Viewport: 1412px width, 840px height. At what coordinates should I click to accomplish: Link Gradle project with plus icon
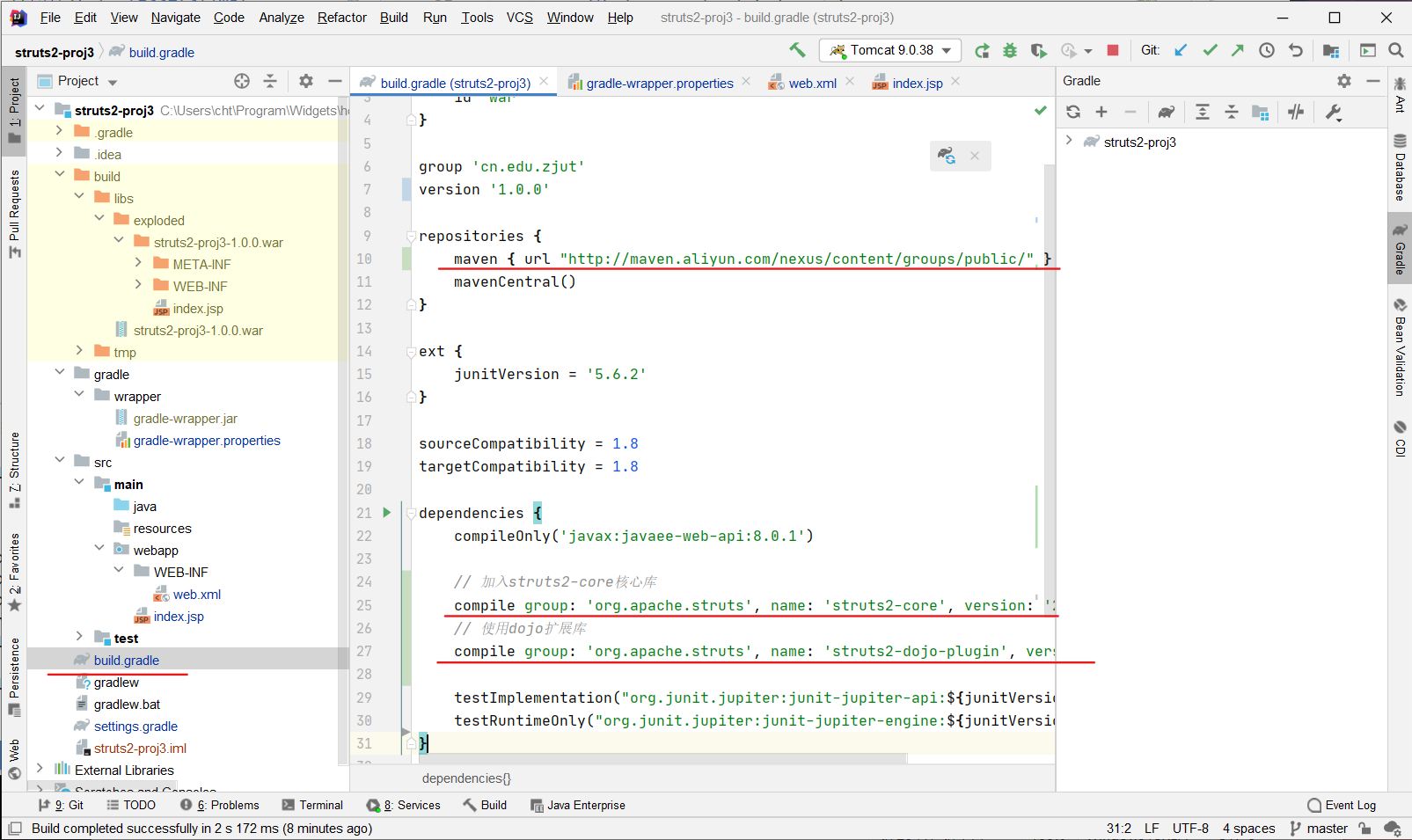1101,112
